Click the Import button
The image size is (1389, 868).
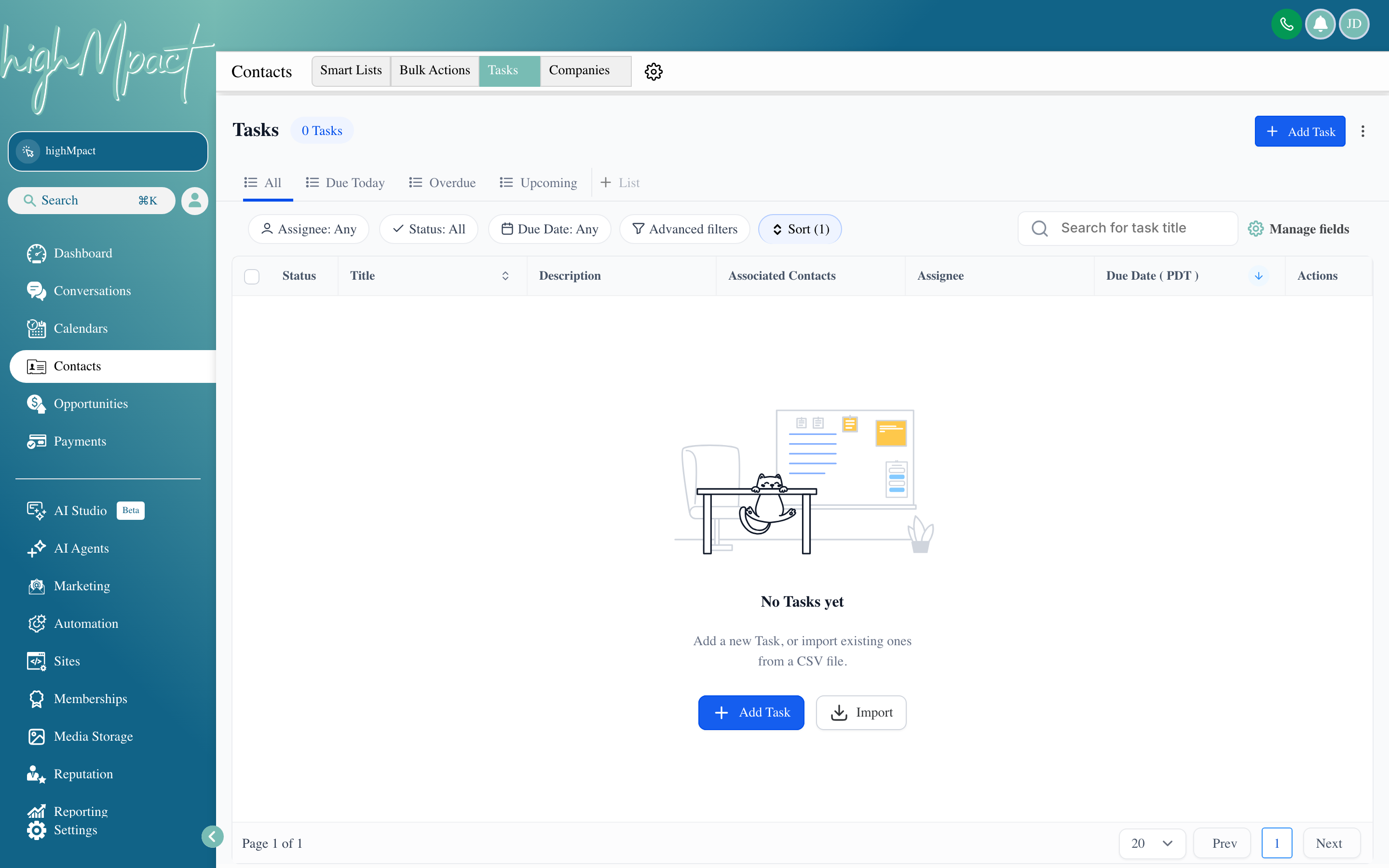pyautogui.click(x=861, y=712)
